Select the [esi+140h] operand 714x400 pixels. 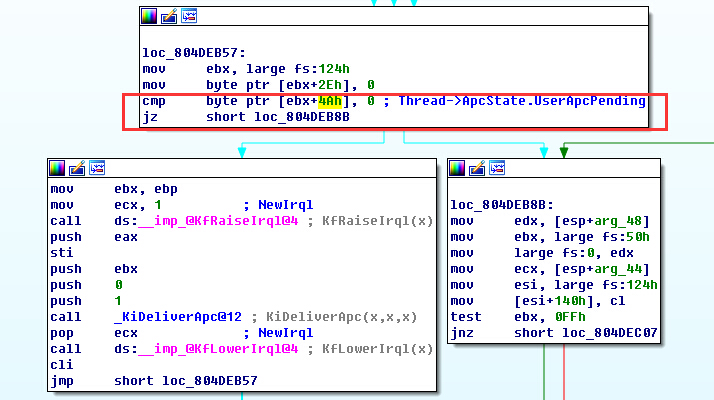[554, 301]
